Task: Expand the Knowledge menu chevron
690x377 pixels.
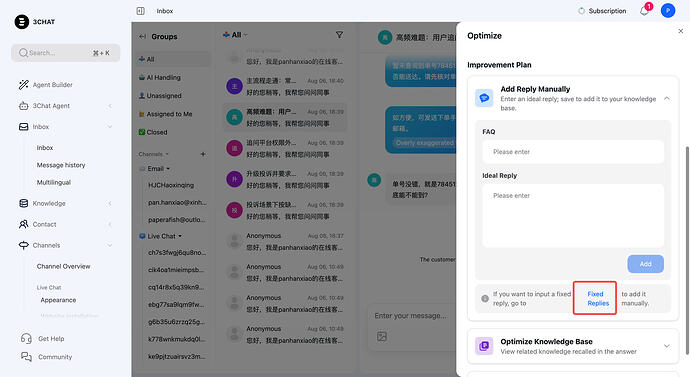Action: (x=110, y=203)
